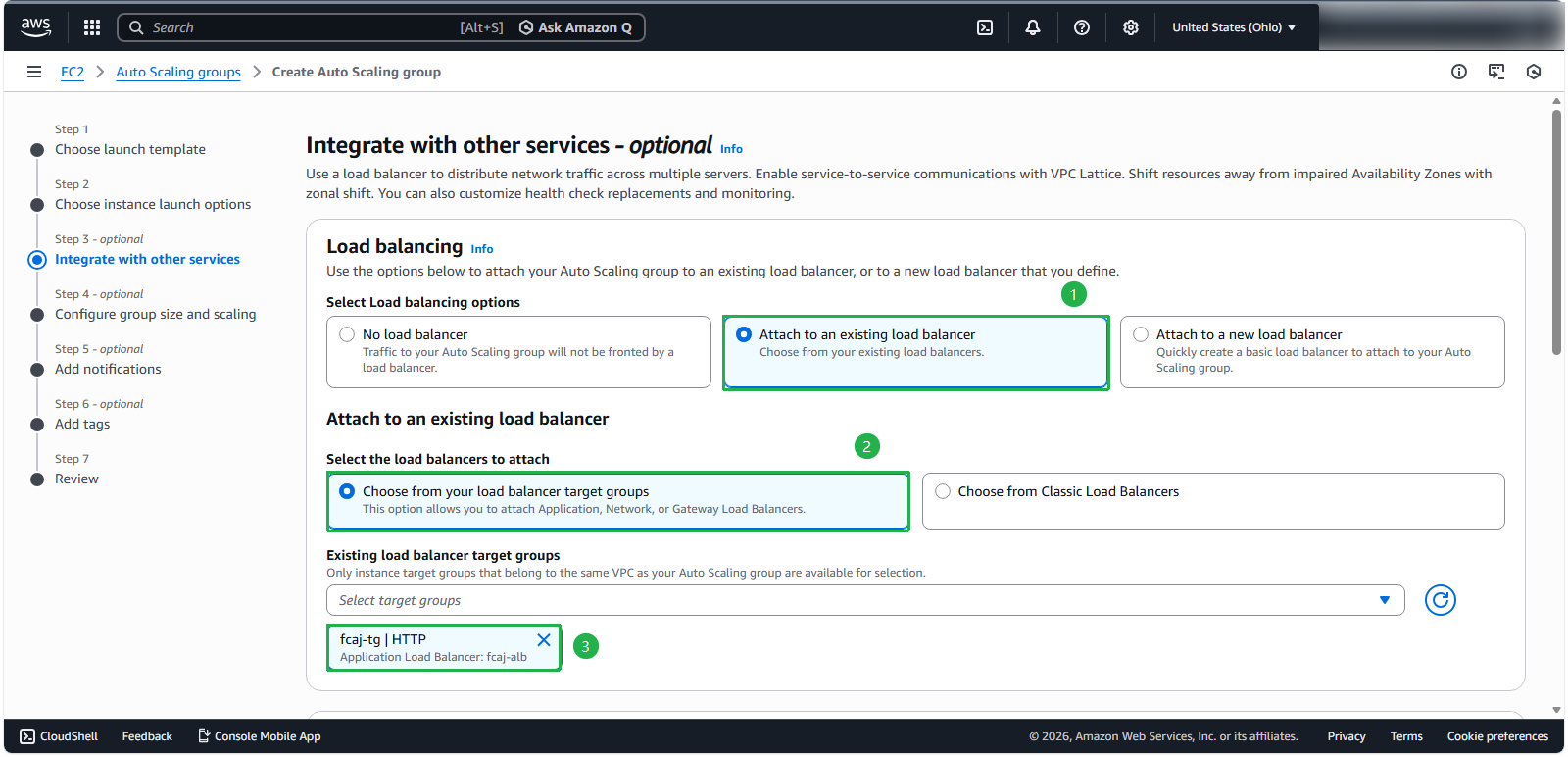The width and height of the screenshot is (1568, 757).
Task: Open tutorials panel icon at top right
Action: click(x=1496, y=72)
